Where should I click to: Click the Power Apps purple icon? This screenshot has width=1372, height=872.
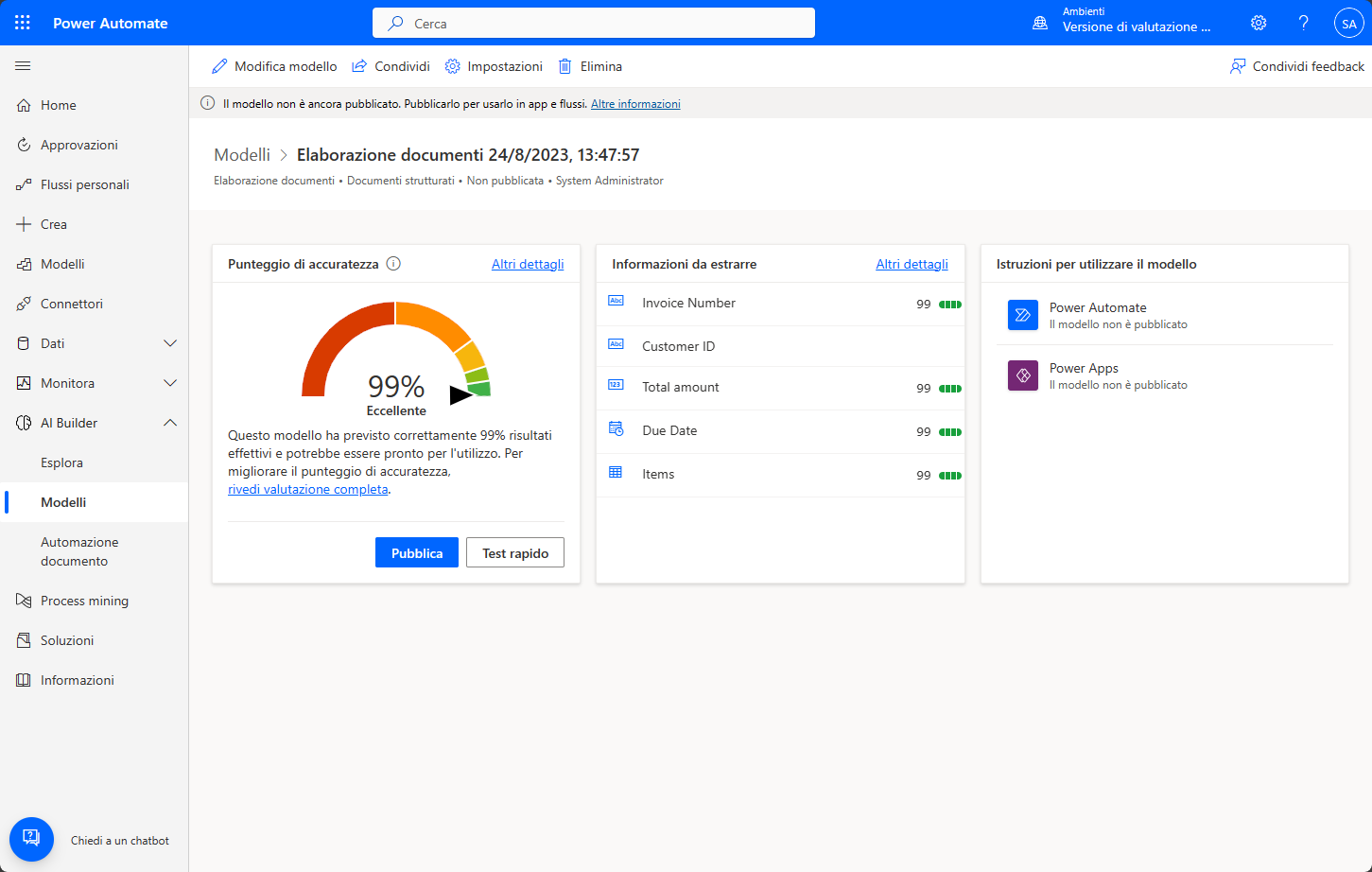click(1022, 375)
